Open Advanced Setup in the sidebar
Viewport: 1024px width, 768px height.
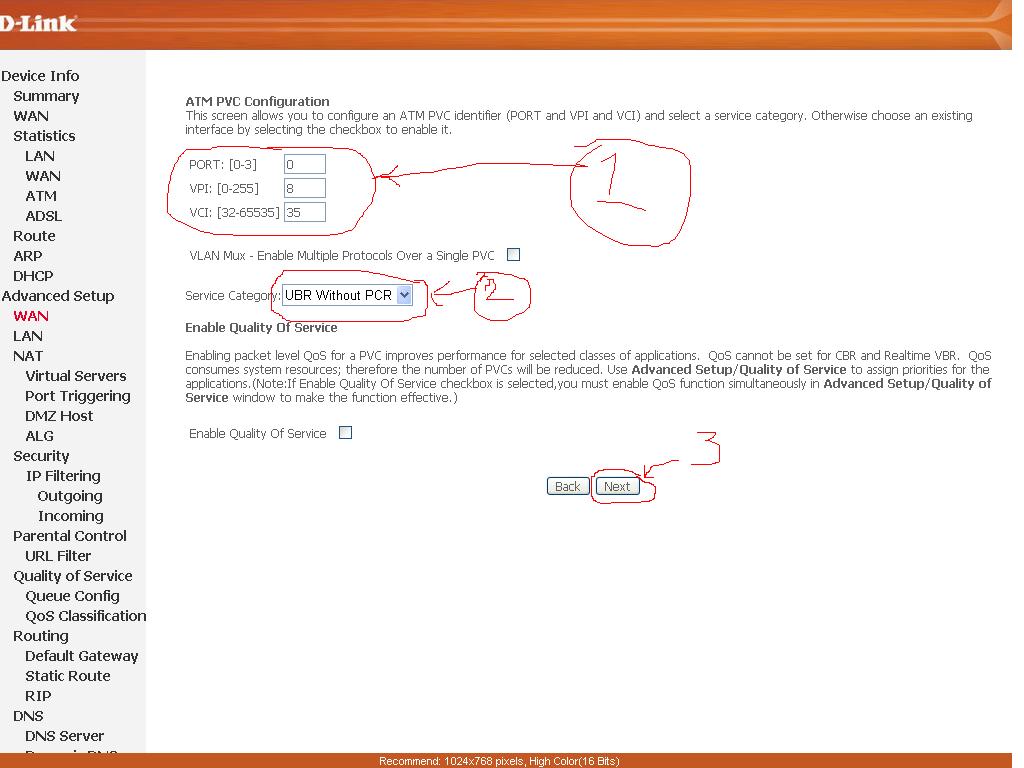click(x=58, y=296)
